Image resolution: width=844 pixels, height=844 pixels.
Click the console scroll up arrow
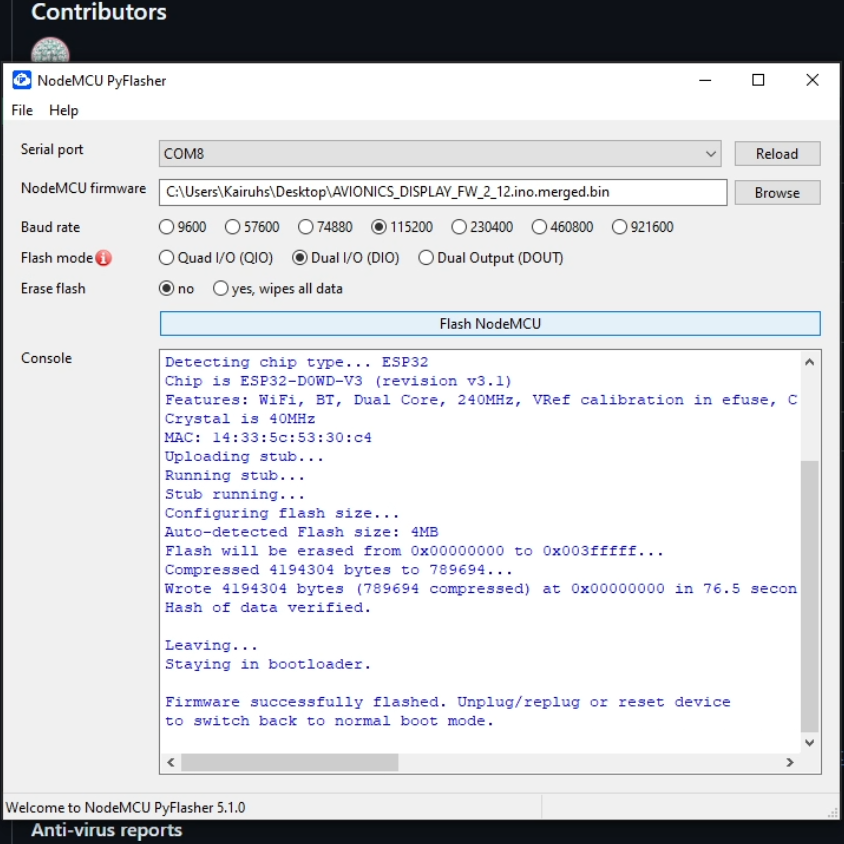tap(809, 362)
